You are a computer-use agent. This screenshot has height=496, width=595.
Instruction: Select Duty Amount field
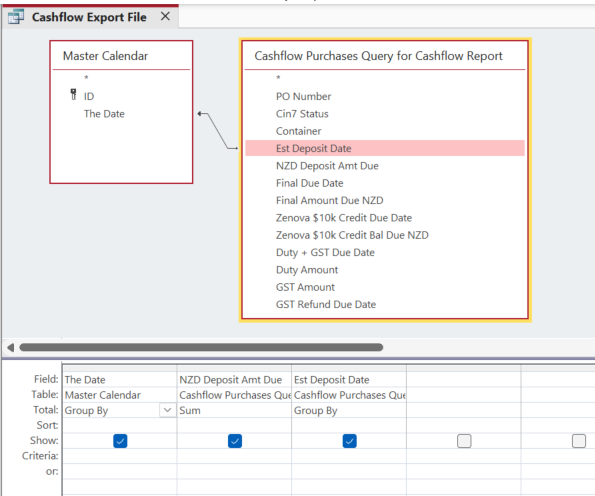click(307, 270)
